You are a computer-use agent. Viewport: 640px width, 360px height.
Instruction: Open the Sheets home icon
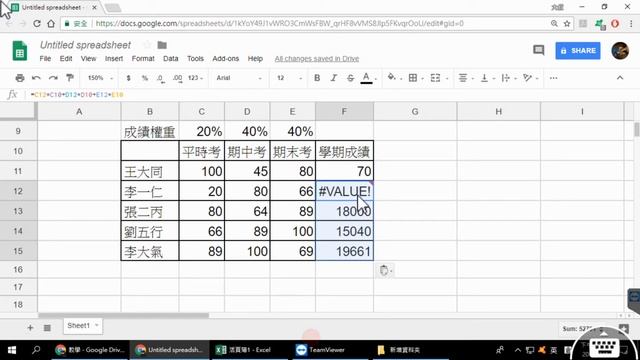(x=20, y=51)
